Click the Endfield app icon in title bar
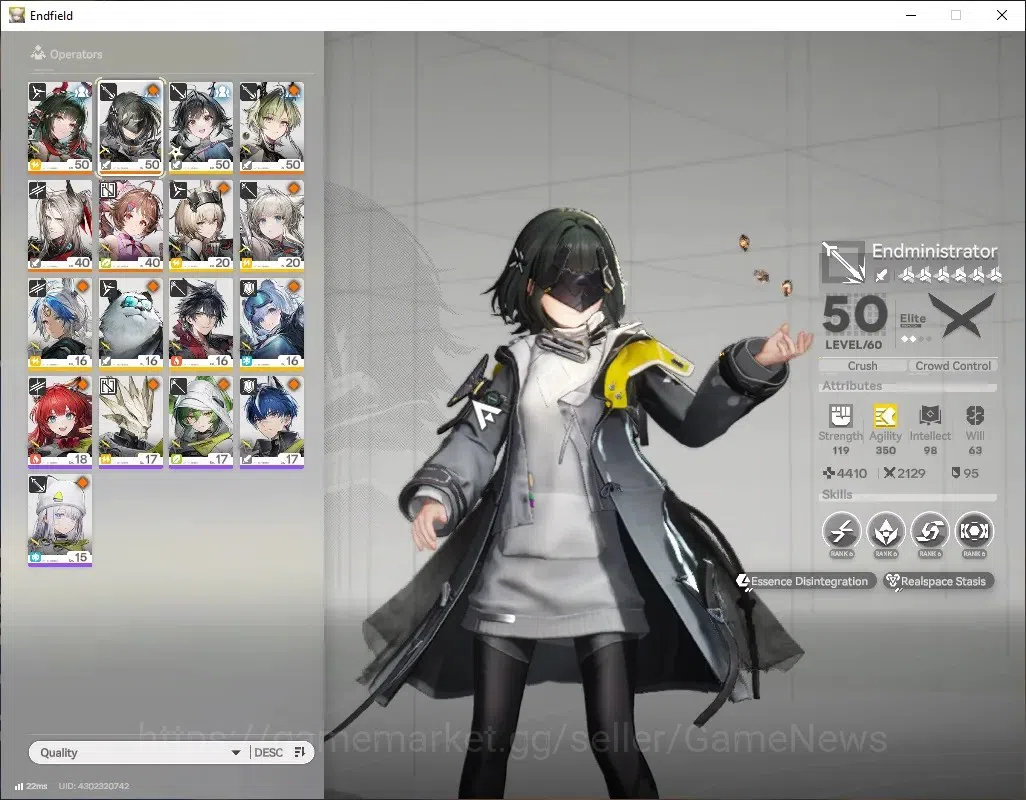The width and height of the screenshot is (1026, 800). [16, 14]
